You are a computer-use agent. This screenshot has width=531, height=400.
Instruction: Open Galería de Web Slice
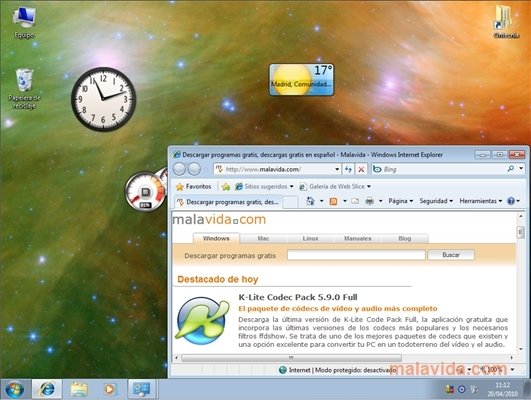(335, 186)
